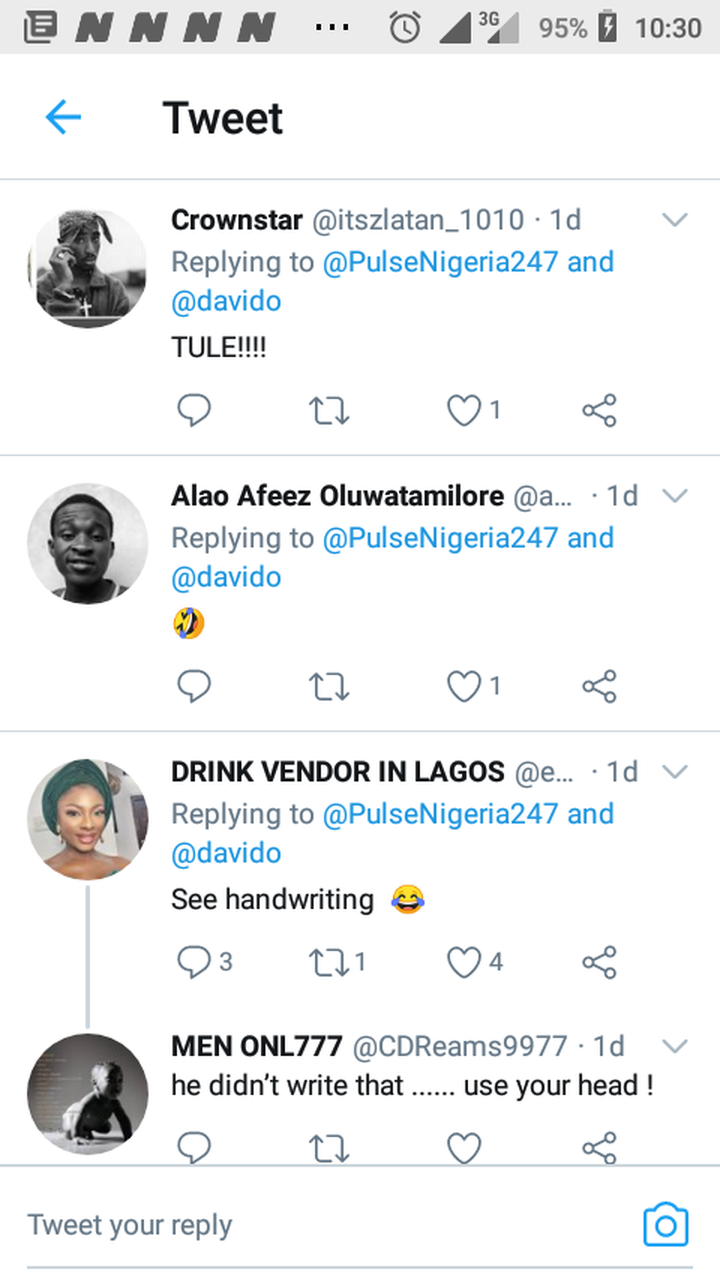Open @PulseNigeria247 mention in Crownstar's tweet
The width and height of the screenshot is (720, 1281).
[x=440, y=262]
